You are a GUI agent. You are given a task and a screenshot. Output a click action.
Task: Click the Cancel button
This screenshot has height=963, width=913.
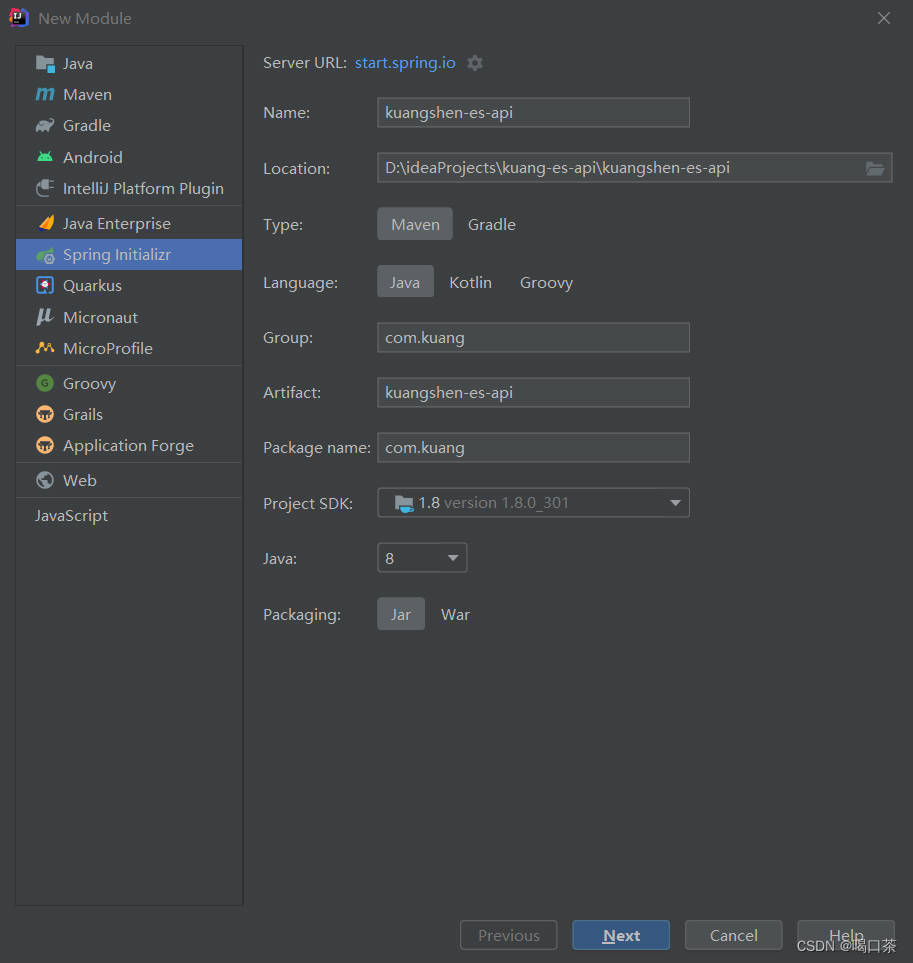733,935
